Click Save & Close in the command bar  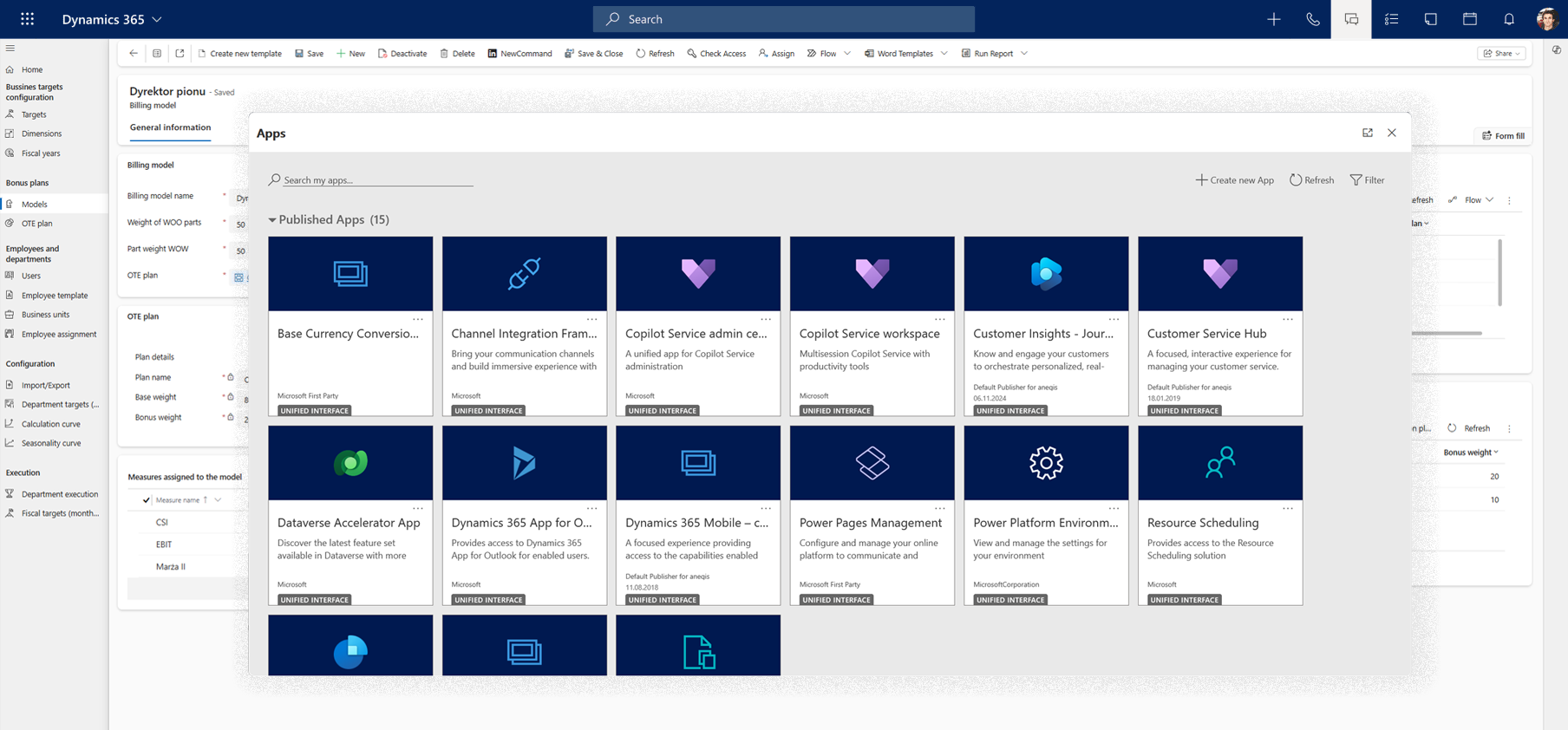(x=593, y=54)
